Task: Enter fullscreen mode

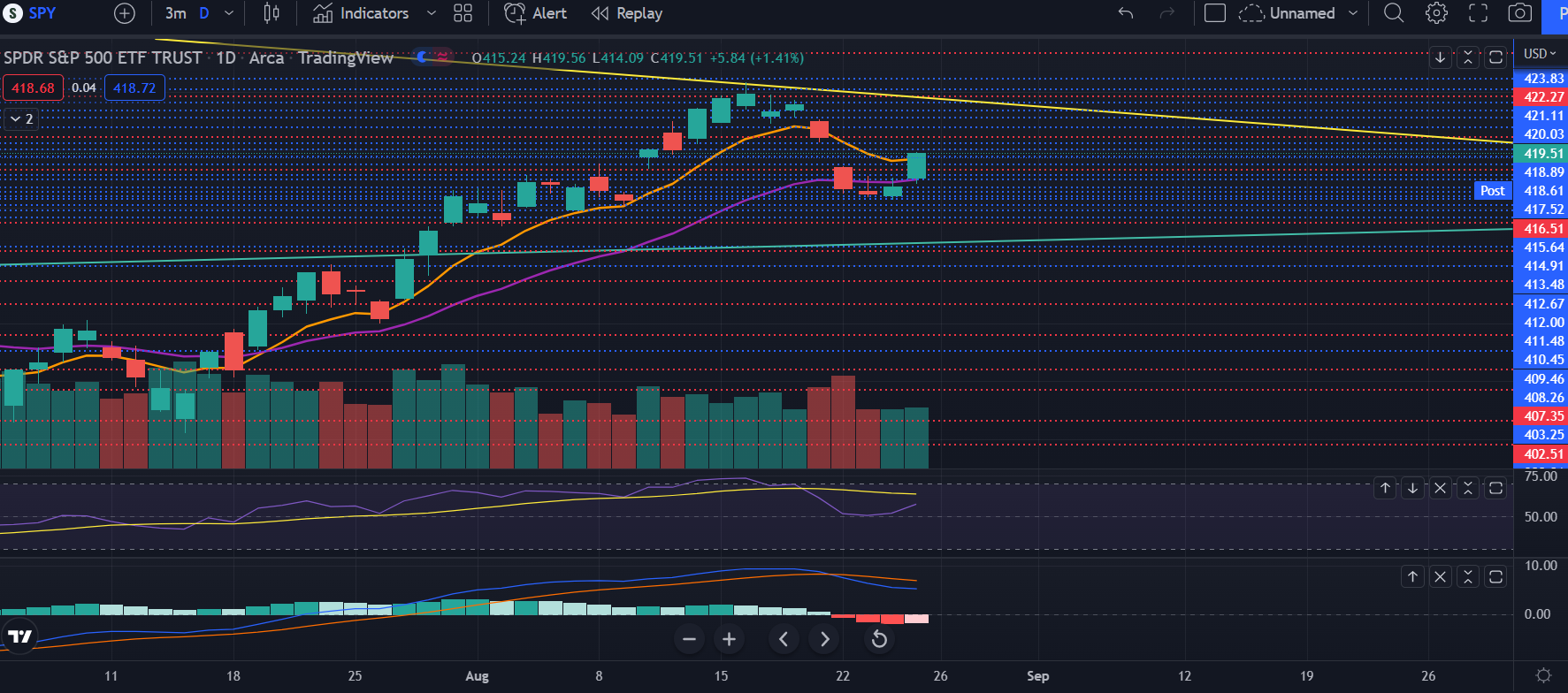Action: 1478,13
